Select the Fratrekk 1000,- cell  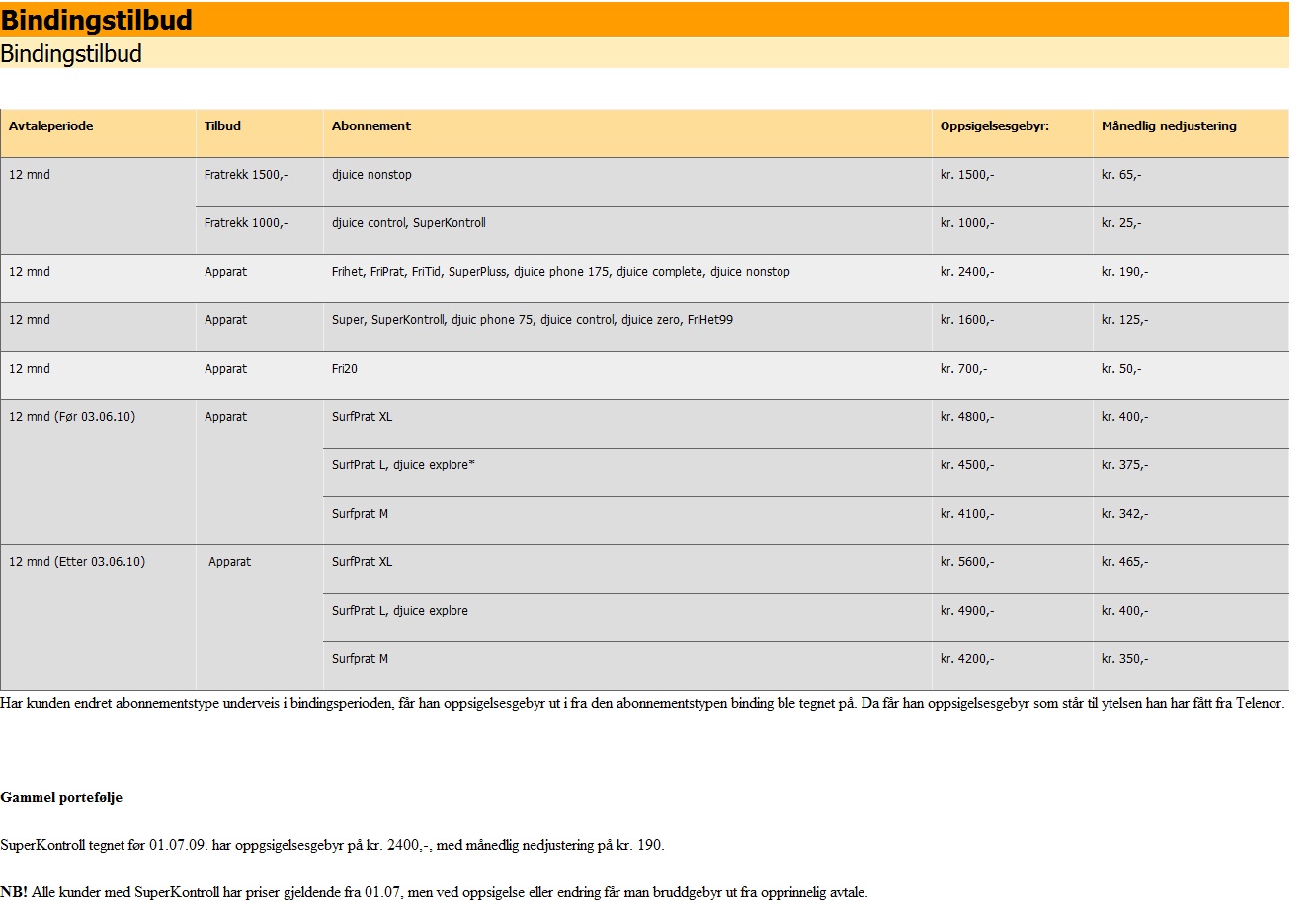tap(259, 230)
